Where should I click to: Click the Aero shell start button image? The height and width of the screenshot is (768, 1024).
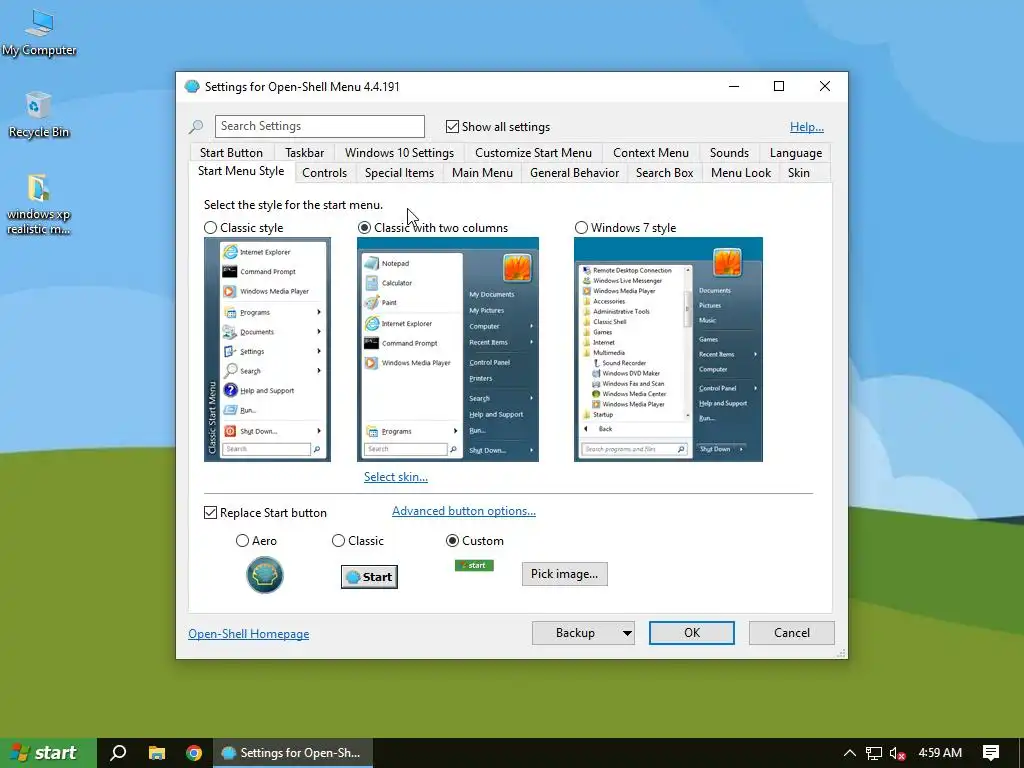(x=264, y=575)
